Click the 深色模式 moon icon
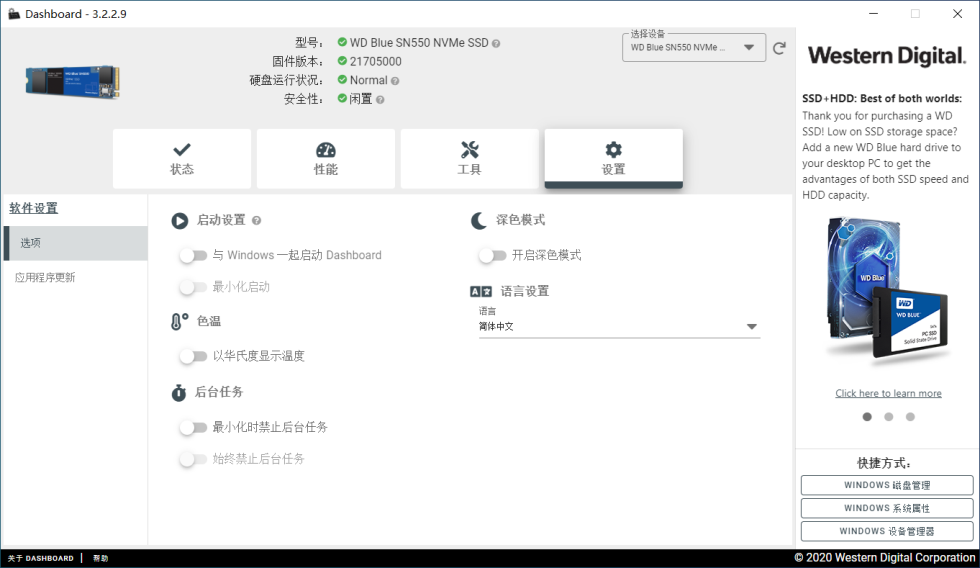The width and height of the screenshot is (980, 568). pyautogui.click(x=479, y=221)
